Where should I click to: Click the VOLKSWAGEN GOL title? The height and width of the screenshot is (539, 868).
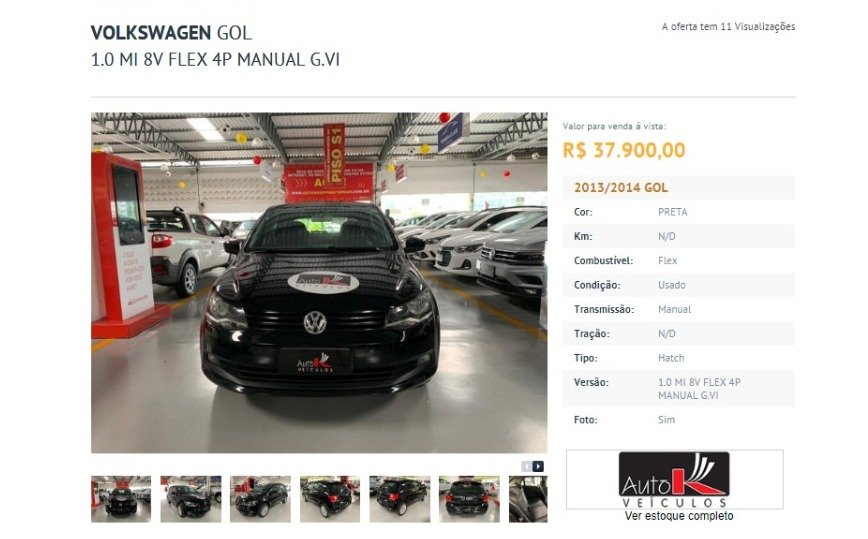(x=171, y=33)
